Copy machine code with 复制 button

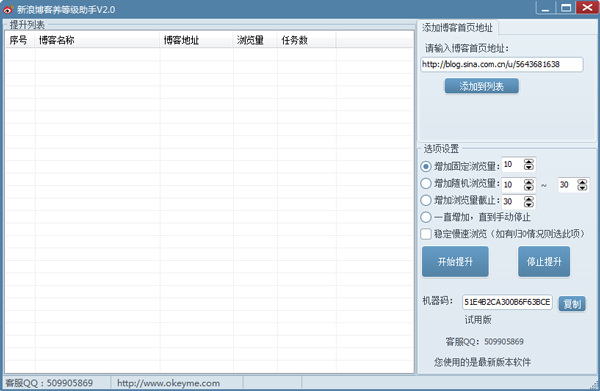[572, 304]
